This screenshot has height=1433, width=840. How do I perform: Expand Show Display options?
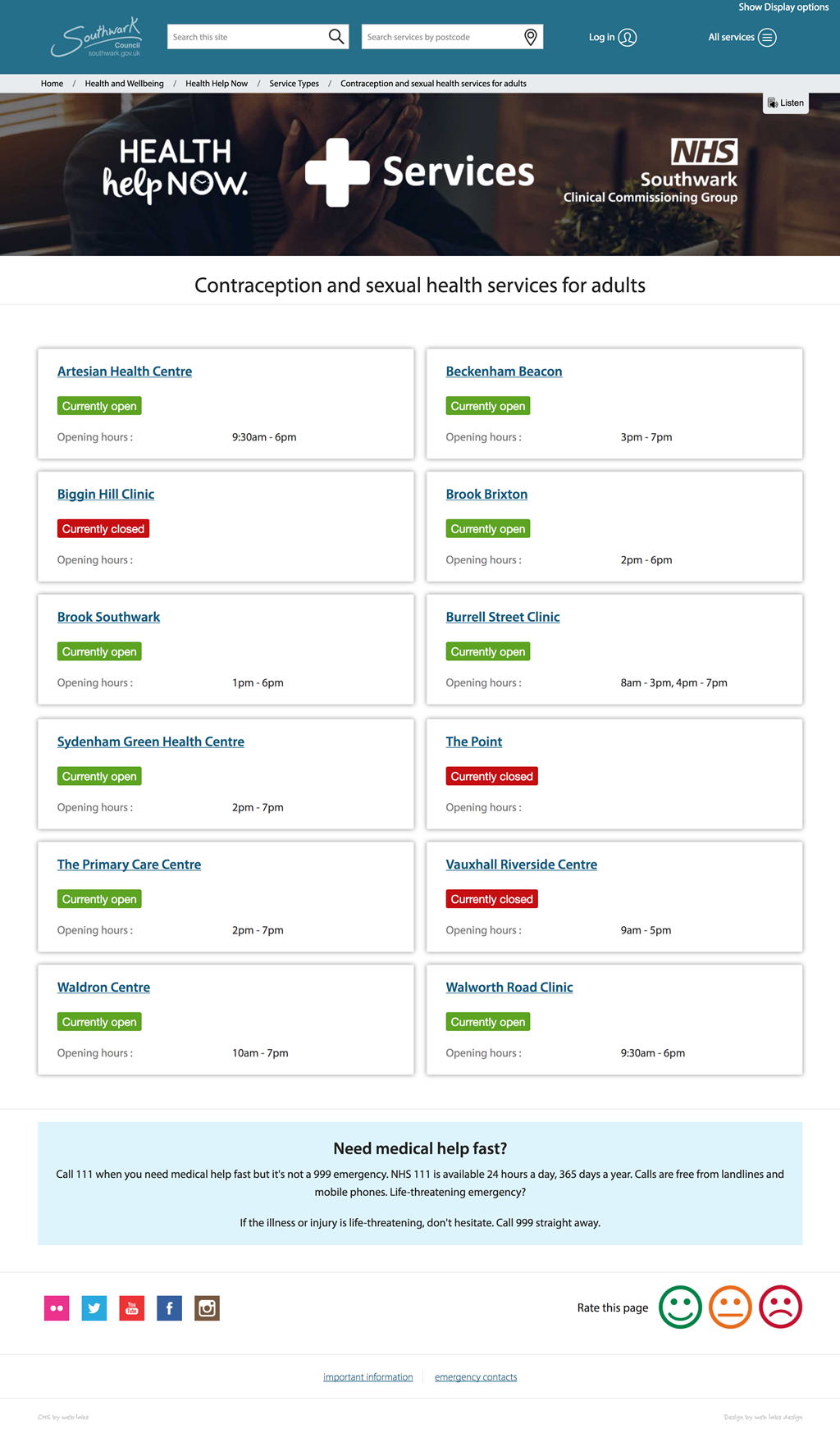pos(783,7)
